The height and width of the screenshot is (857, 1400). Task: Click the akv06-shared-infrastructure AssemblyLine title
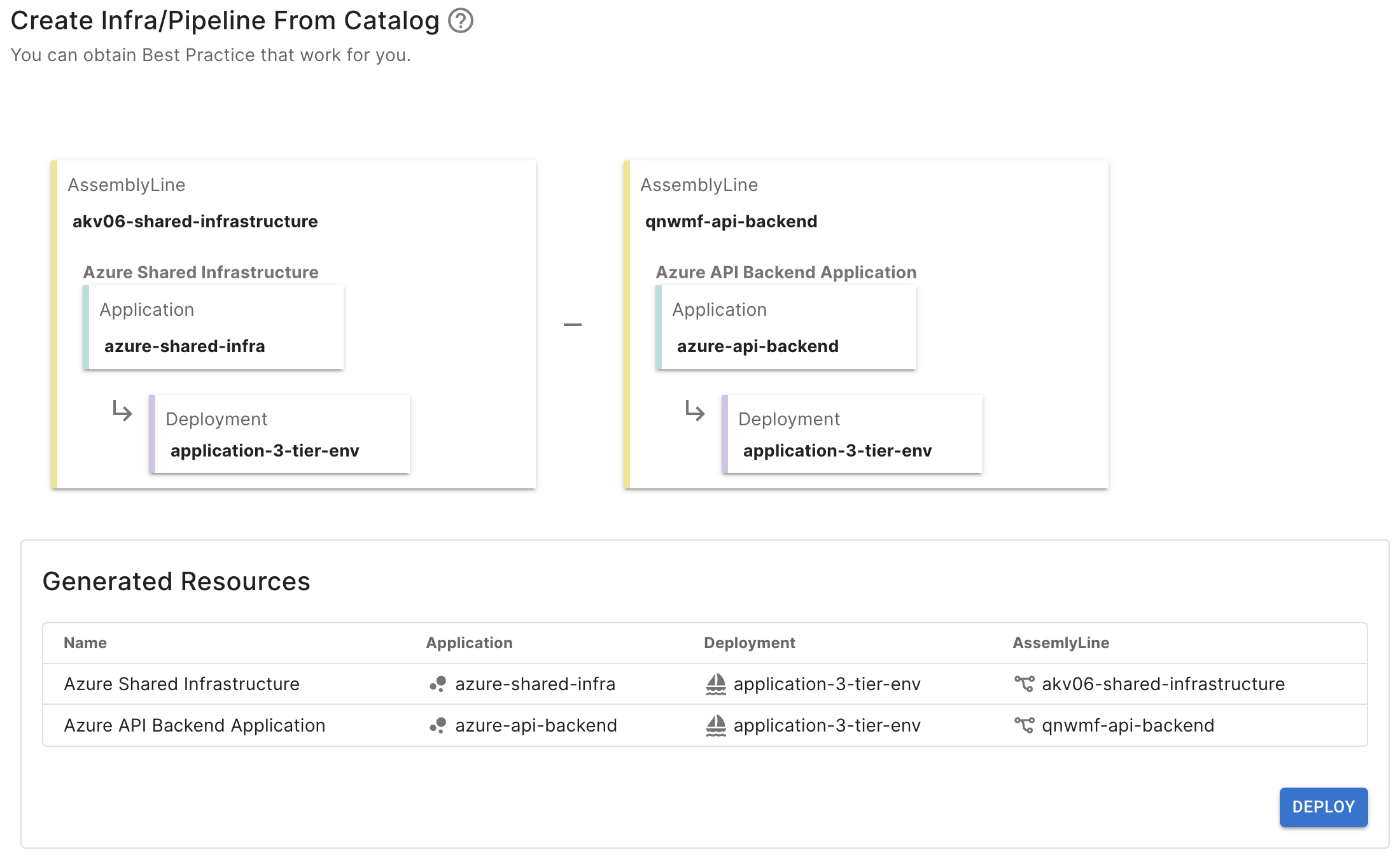pyautogui.click(x=195, y=222)
